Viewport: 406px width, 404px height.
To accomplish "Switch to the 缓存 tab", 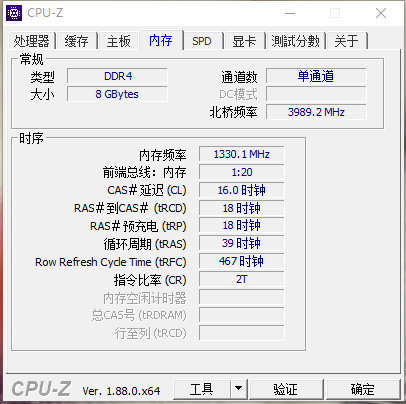I will point(77,41).
